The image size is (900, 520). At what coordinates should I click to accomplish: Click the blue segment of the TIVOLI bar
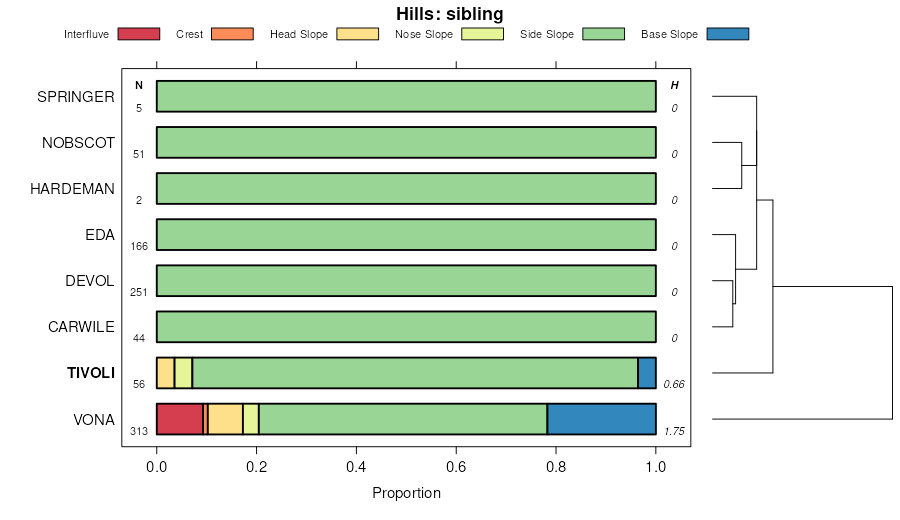pyautogui.click(x=647, y=373)
